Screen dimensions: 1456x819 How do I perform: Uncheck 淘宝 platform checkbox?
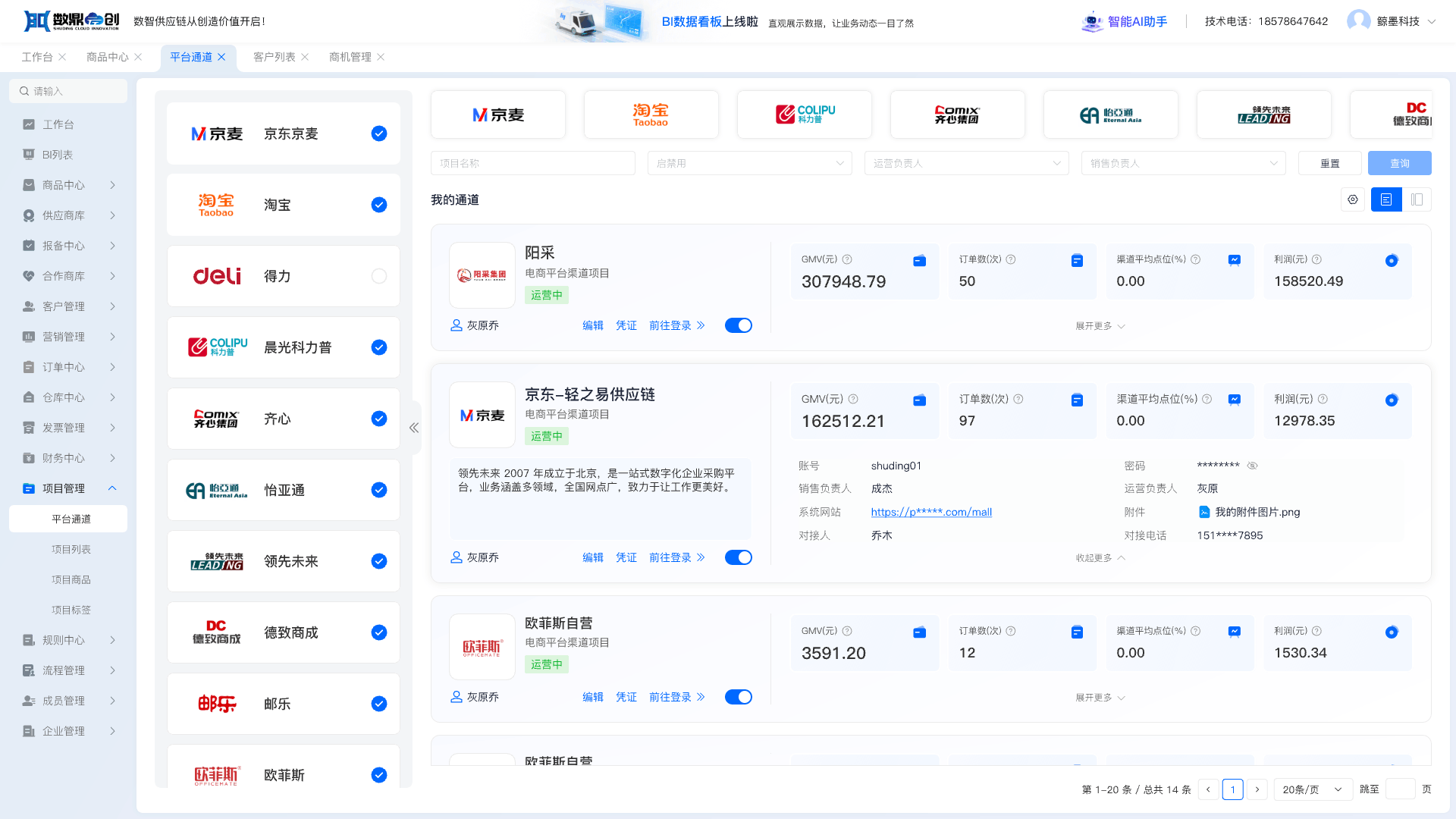point(379,205)
